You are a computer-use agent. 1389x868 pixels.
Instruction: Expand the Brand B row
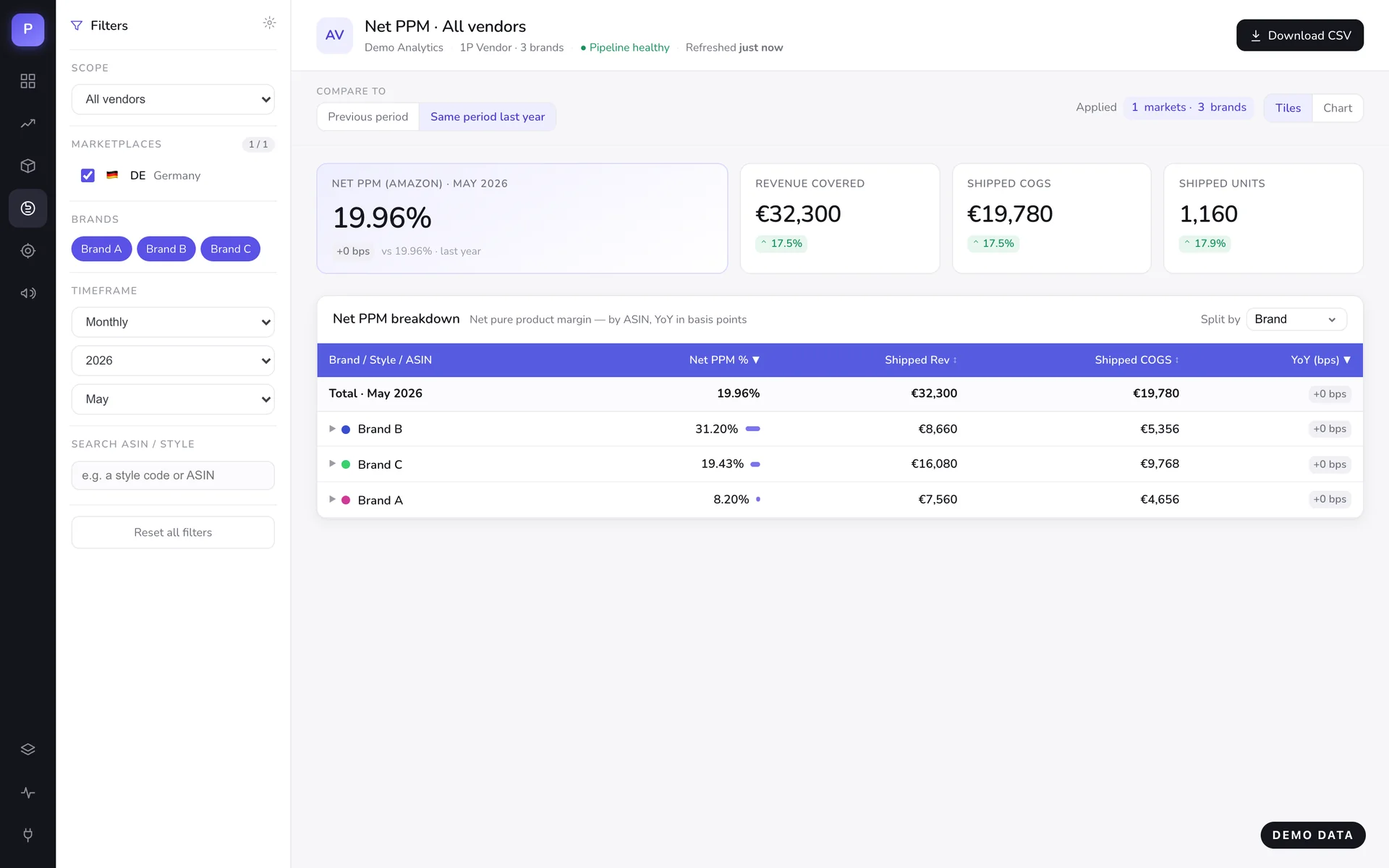click(x=332, y=429)
